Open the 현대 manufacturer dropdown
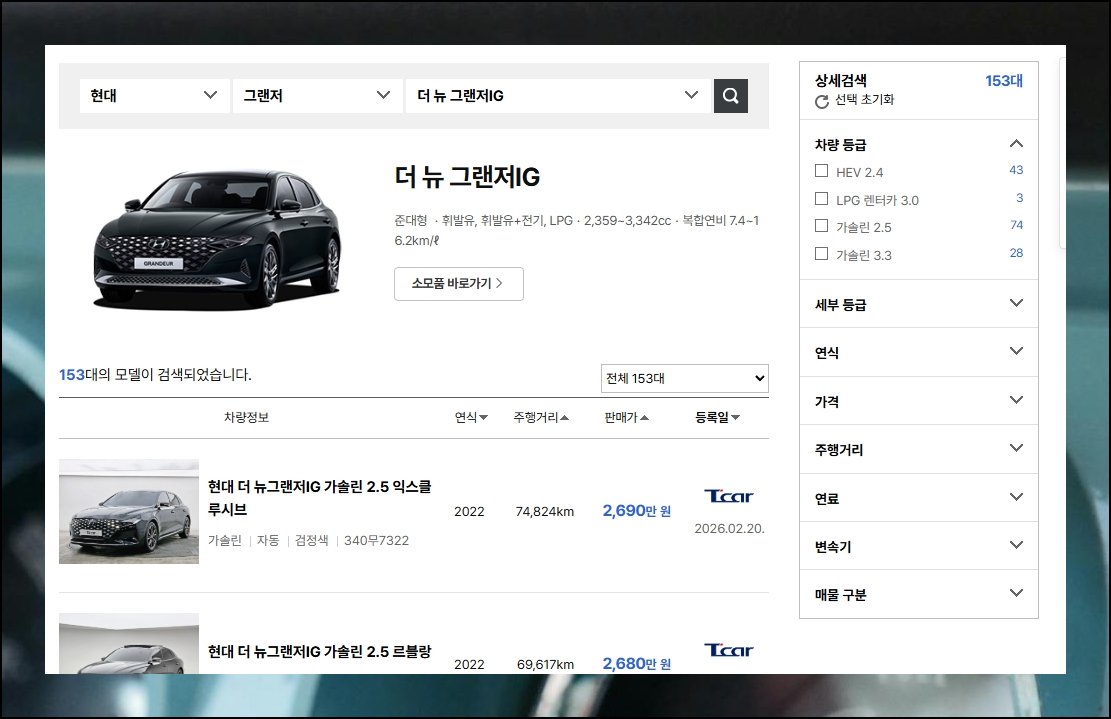This screenshot has width=1111, height=719. [x=154, y=96]
